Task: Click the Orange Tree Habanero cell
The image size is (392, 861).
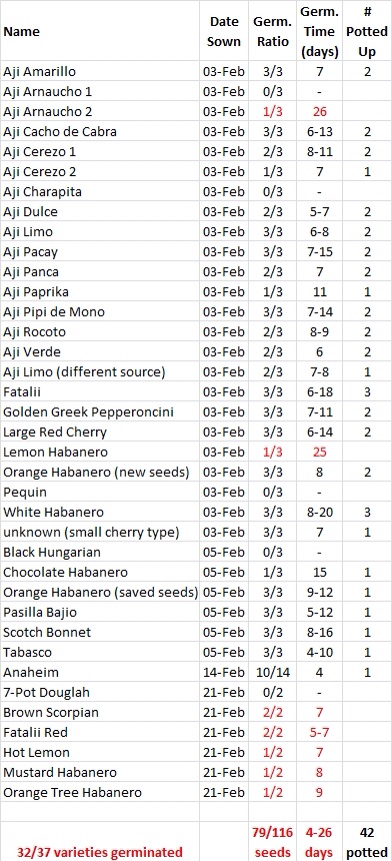Action: [x=99, y=793]
